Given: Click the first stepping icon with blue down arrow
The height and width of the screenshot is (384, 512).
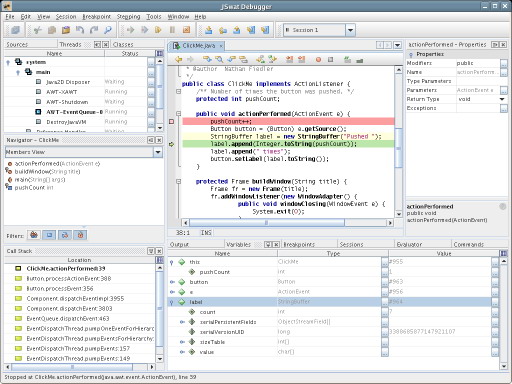Looking at the screenshot, I should [x=209, y=30].
